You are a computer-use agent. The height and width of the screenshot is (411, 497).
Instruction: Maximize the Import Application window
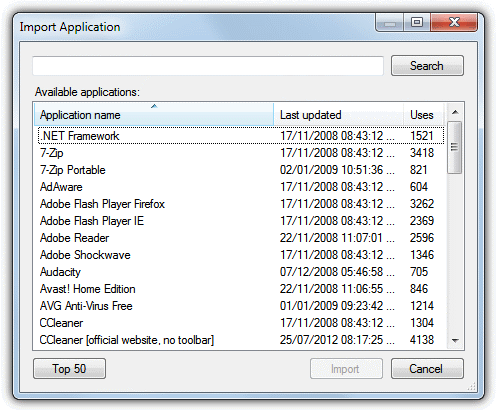click(417, 23)
